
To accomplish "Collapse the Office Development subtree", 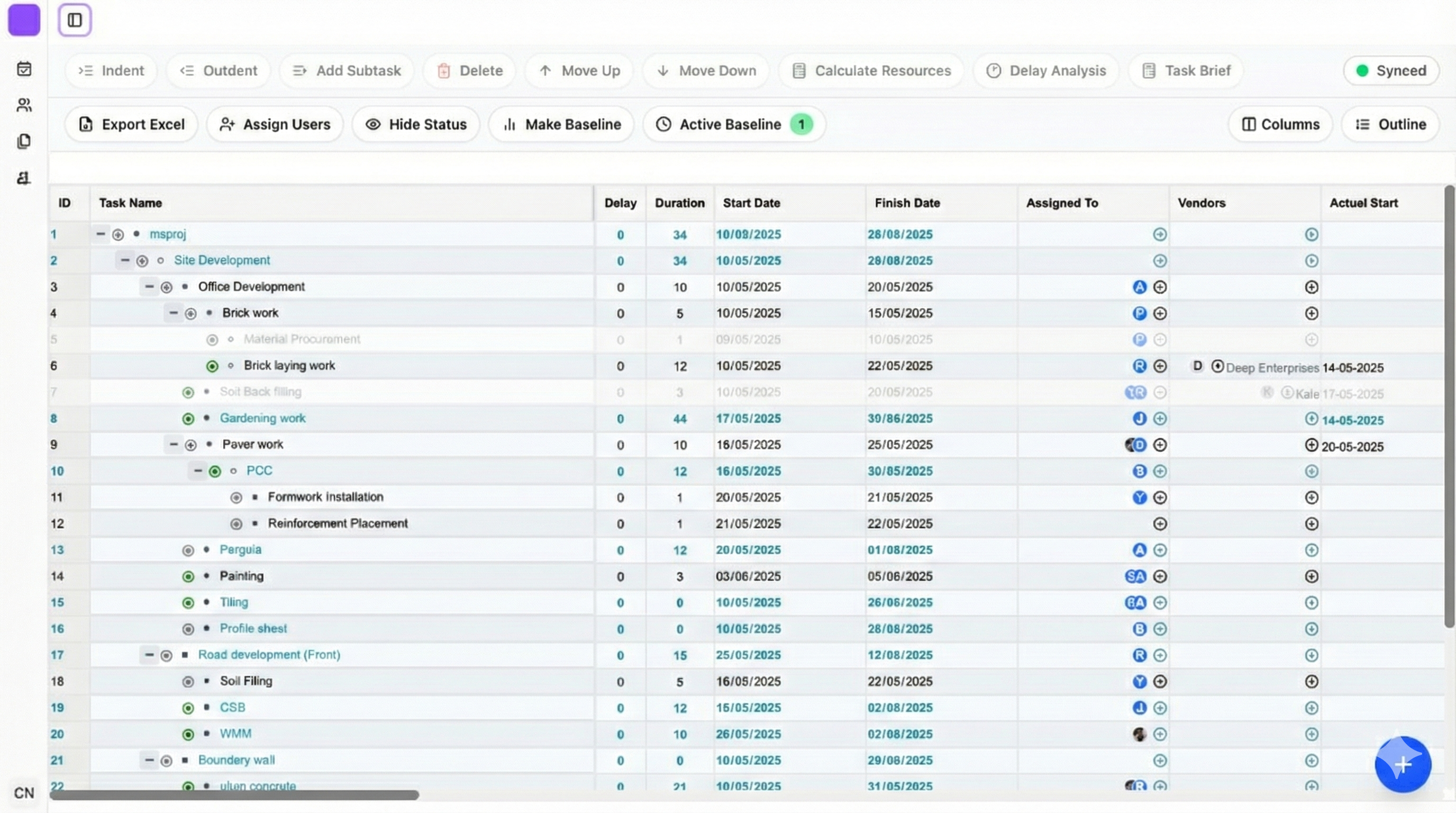I will point(149,287).
